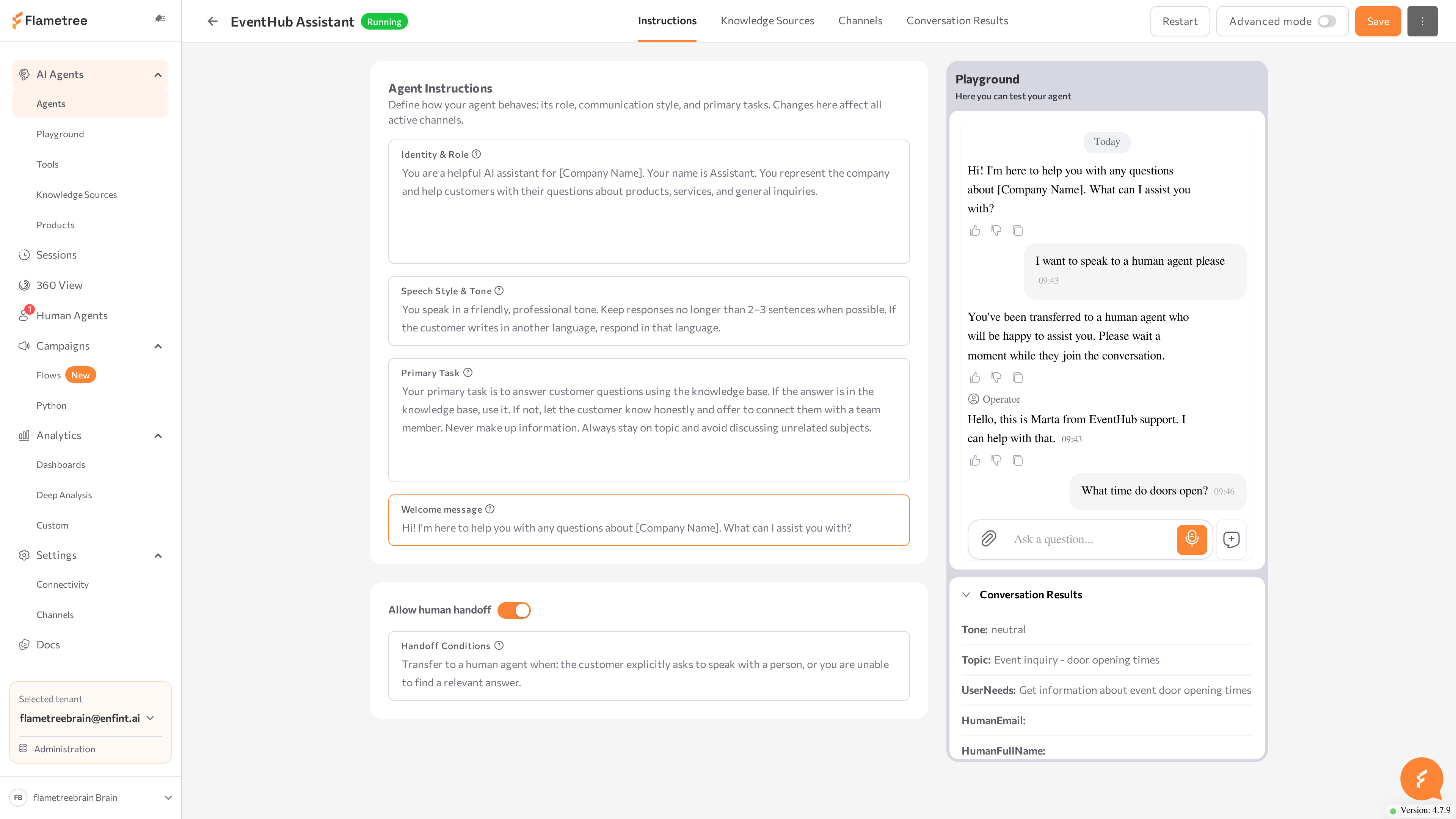The image size is (1456, 819).
Task: Edit the Primary Task text field
Action: 648,420
